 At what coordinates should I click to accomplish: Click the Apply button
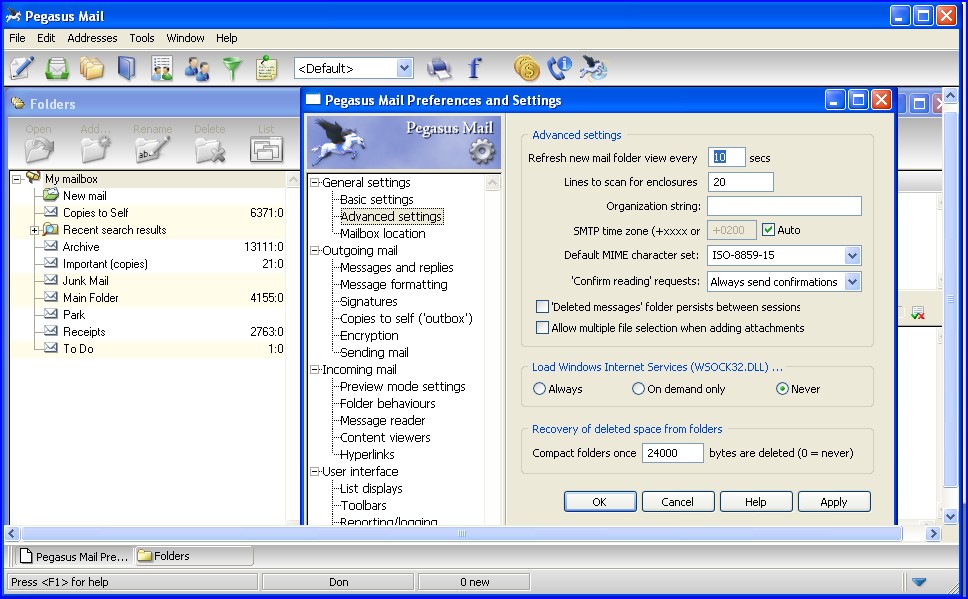point(833,502)
